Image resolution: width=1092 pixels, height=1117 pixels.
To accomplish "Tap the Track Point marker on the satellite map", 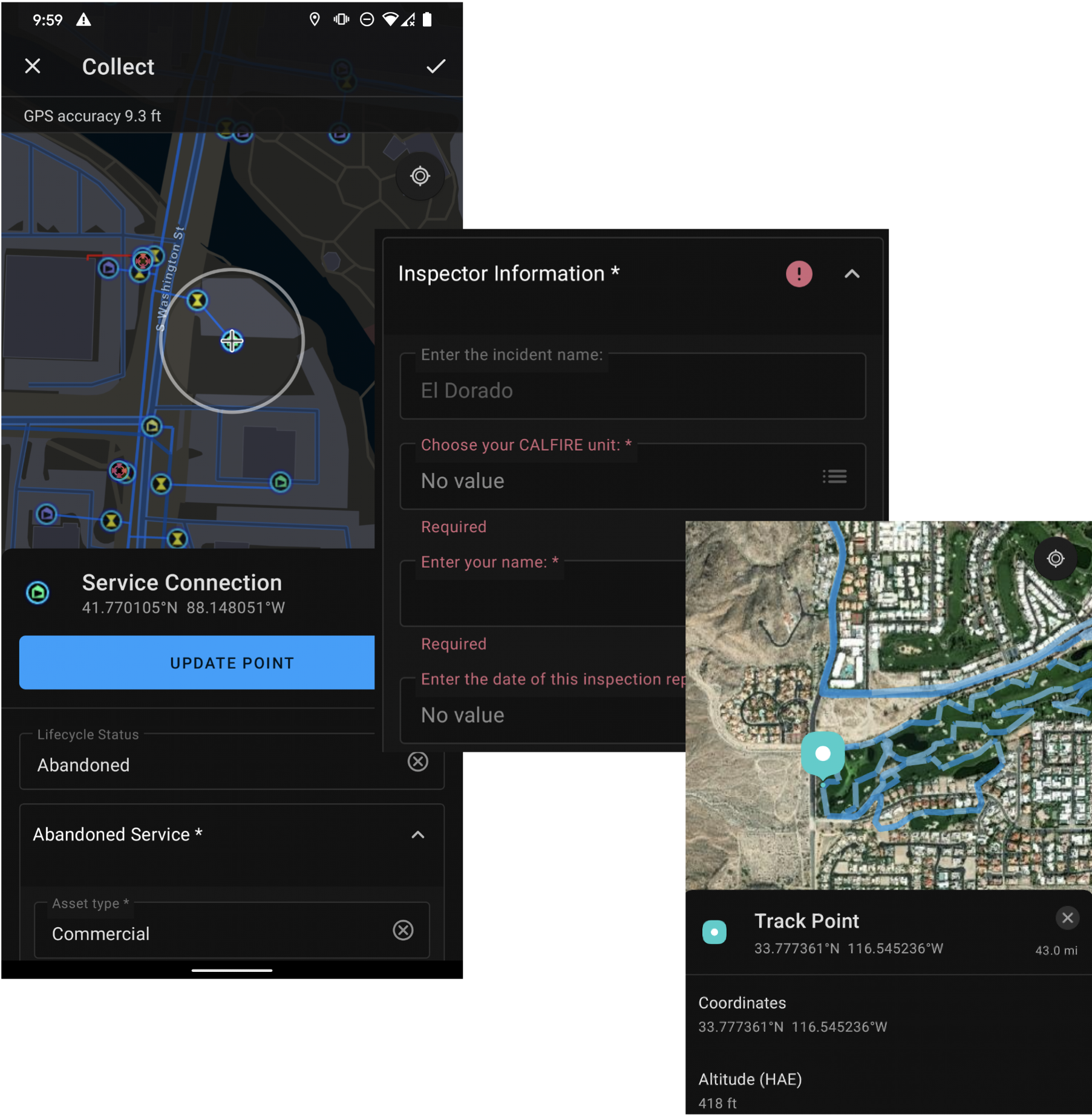I will [x=822, y=753].
